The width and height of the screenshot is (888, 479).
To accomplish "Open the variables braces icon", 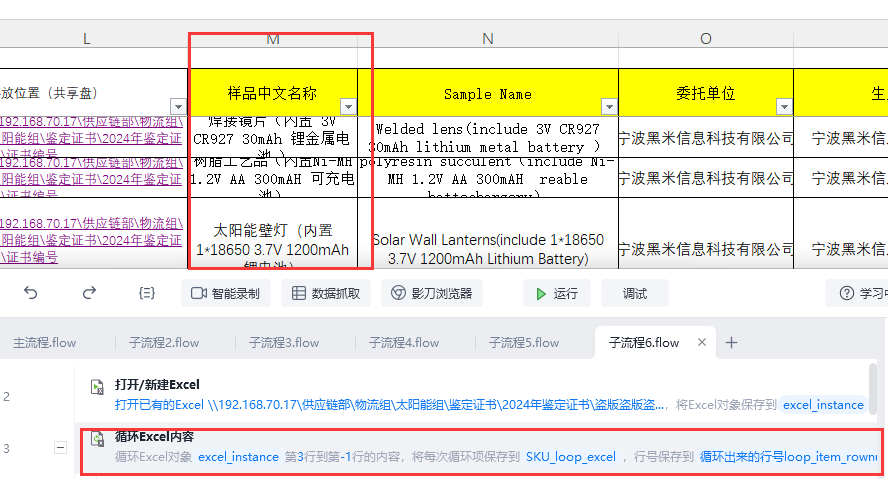I will pos(147,293).
